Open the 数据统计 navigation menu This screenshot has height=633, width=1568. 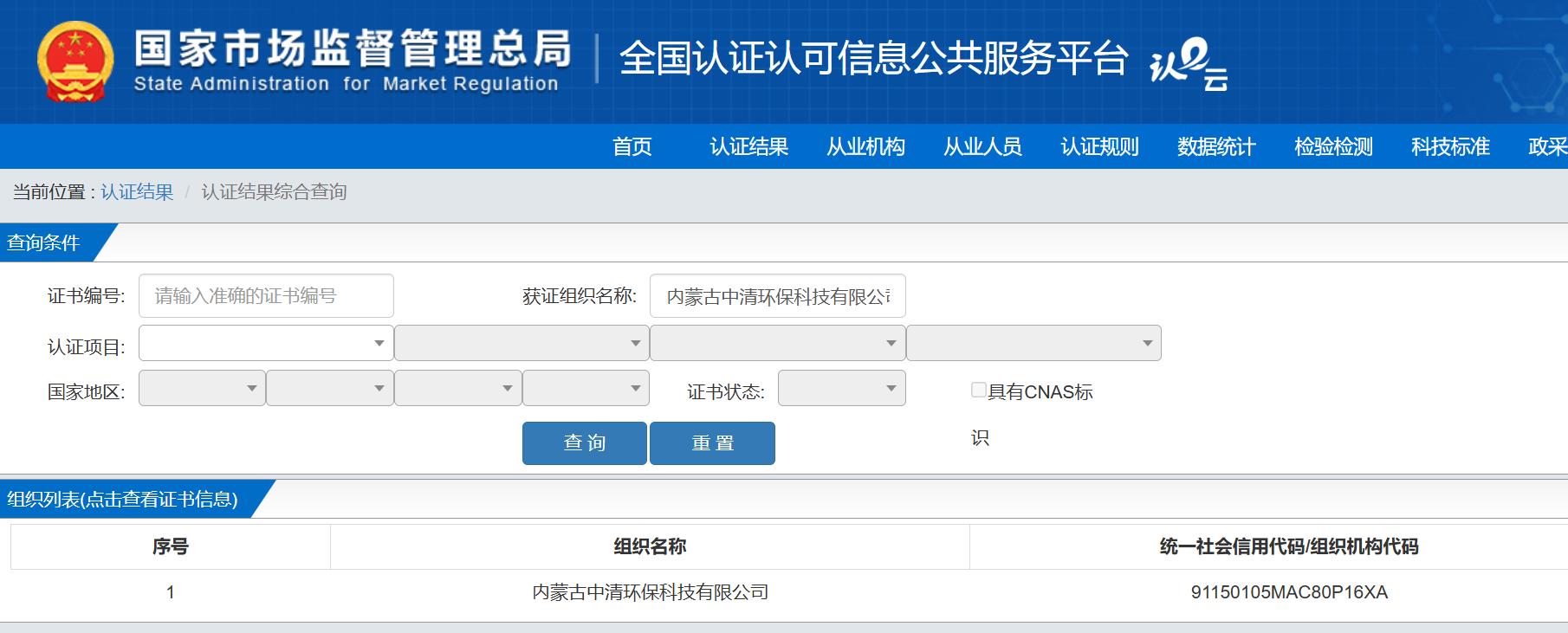point(1217,146)
